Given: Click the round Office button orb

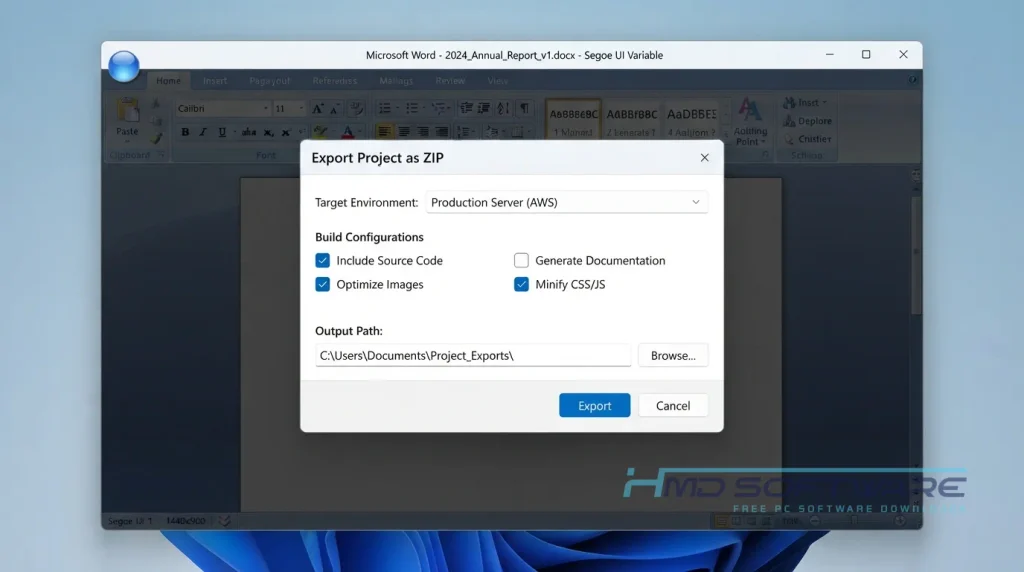Looking at the screenshot, I should coord(123,66).
